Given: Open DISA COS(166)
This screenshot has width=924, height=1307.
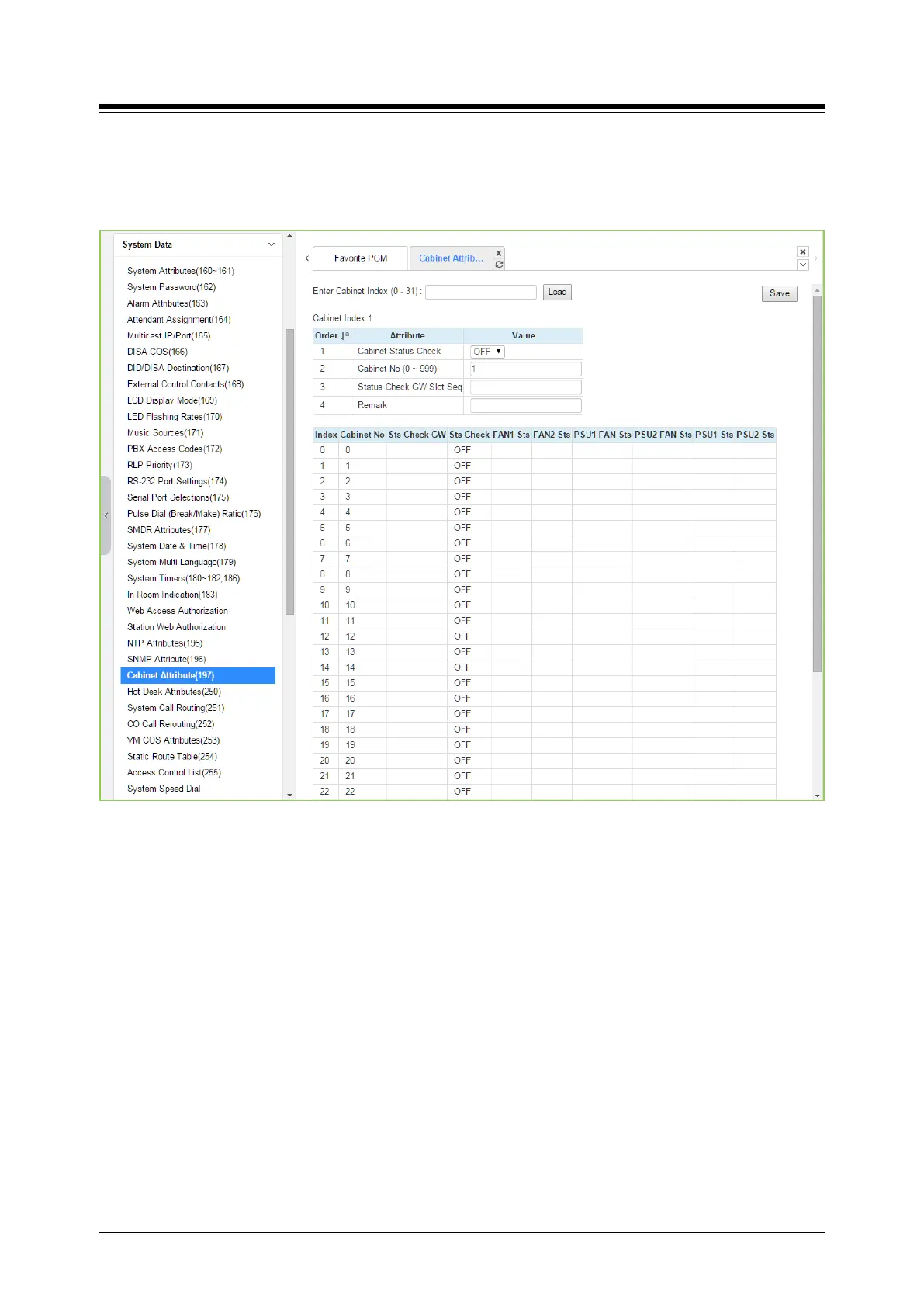Looking at the screenshot, I should coord(157,352).
